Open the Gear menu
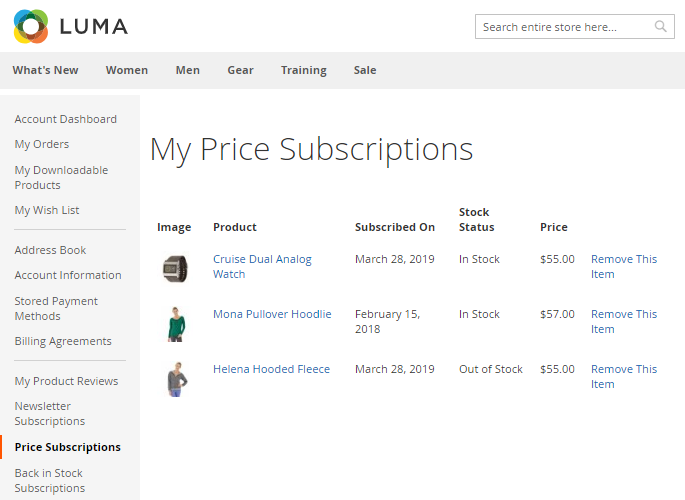 [x=240, y=70]
